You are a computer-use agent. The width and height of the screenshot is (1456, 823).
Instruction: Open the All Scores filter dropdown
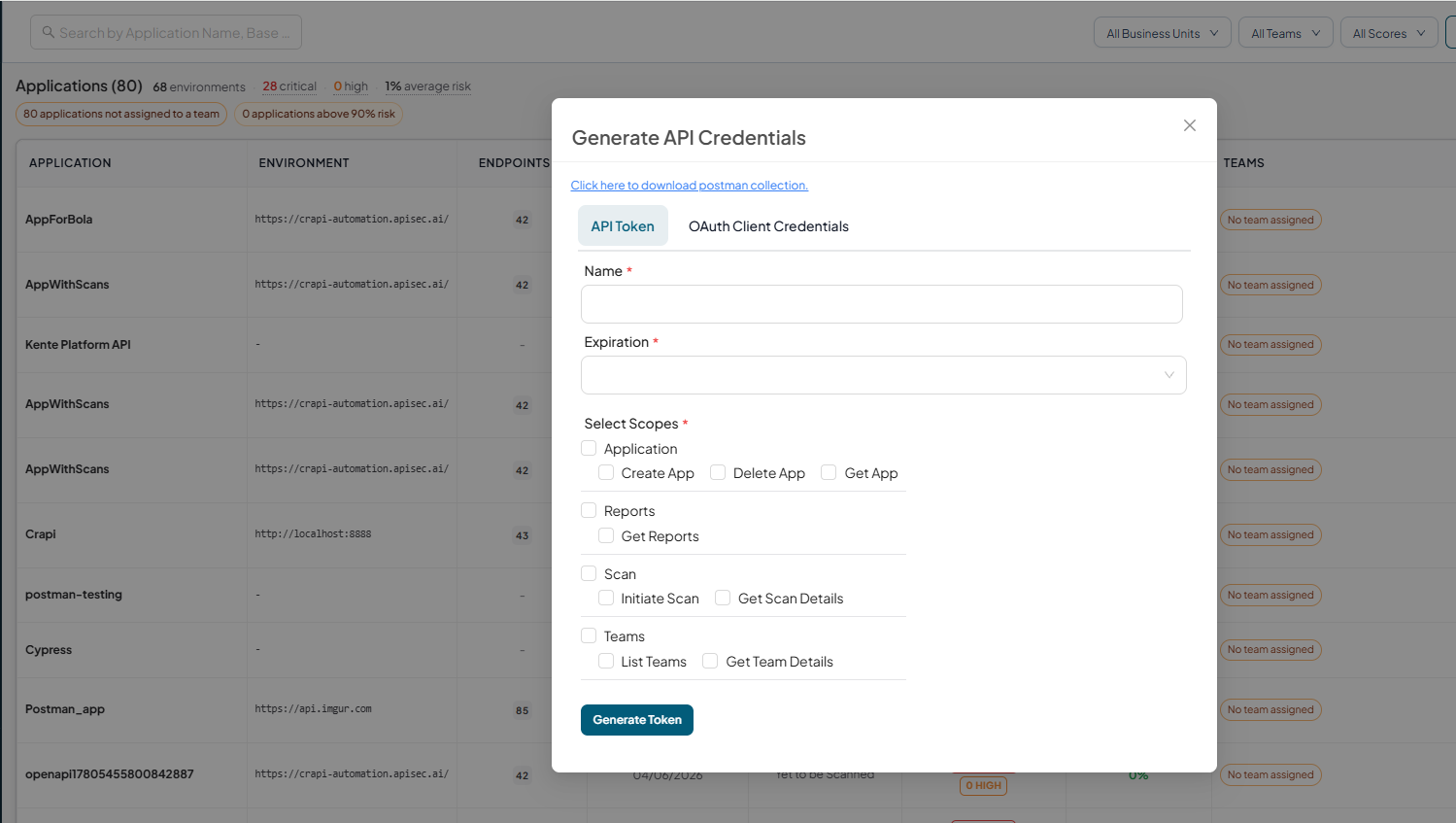[x=1389, y=33]
